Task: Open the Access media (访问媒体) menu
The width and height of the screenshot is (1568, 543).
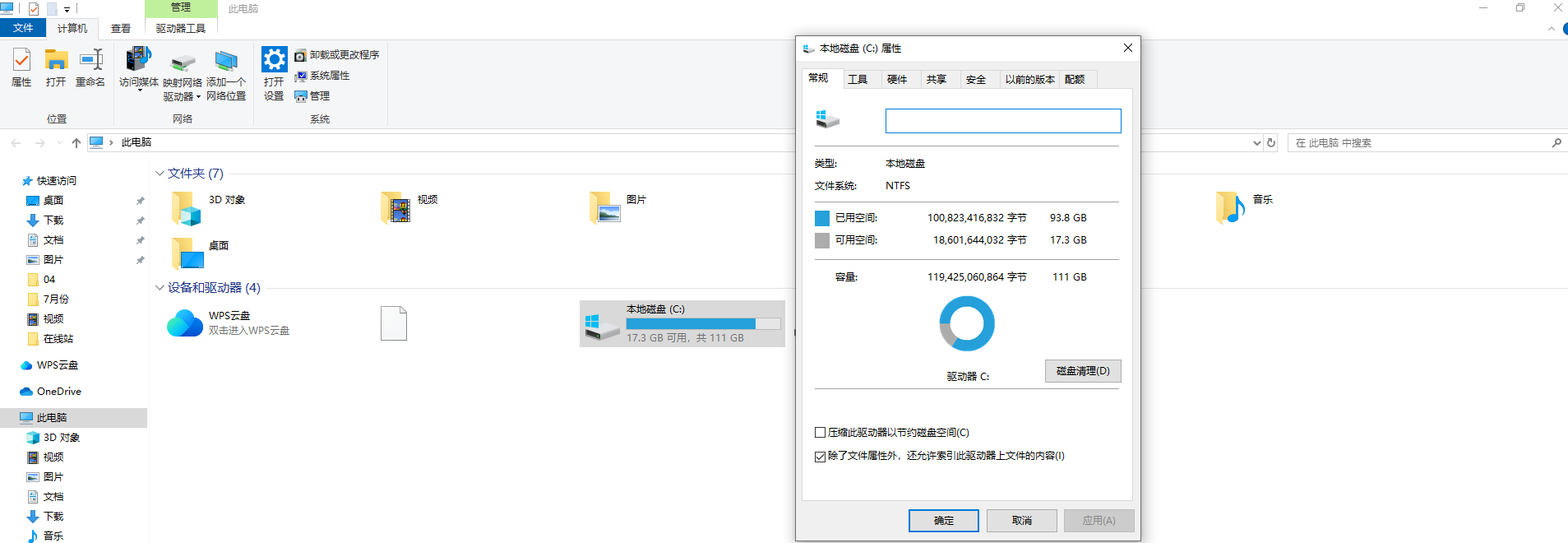Action: click(139, 69)
